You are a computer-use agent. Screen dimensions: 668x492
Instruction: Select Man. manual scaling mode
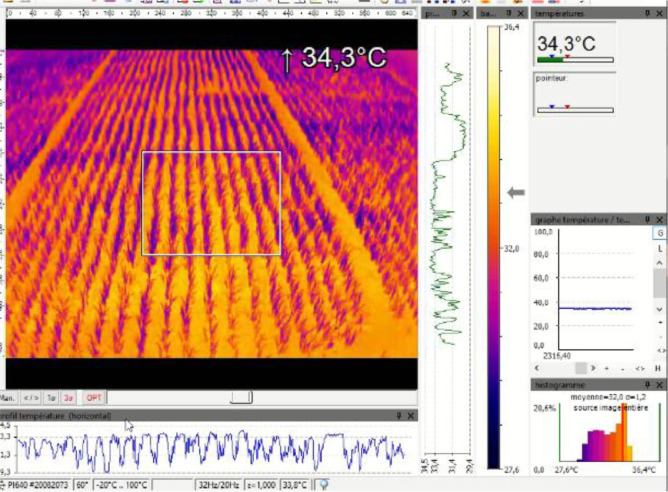click(8, 398)
